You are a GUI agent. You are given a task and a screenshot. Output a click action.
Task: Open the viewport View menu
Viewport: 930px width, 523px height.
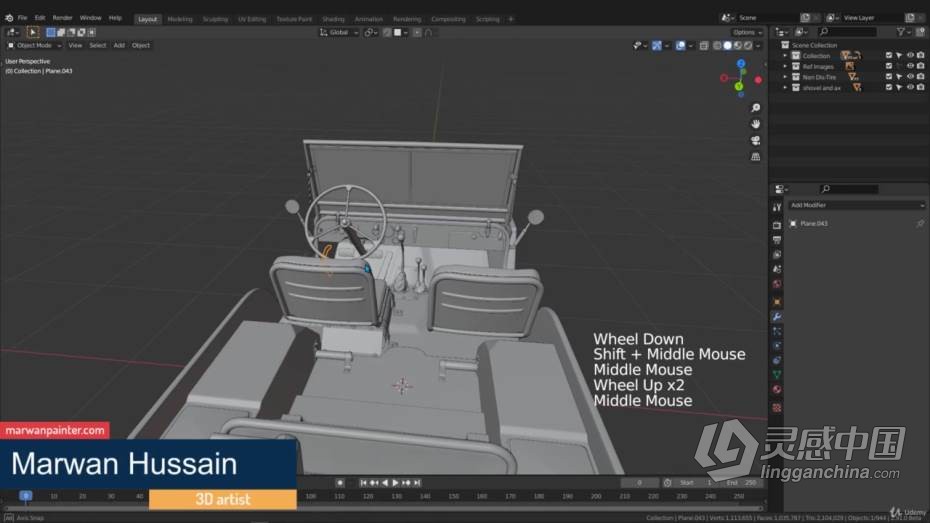(x=75, y=46)
